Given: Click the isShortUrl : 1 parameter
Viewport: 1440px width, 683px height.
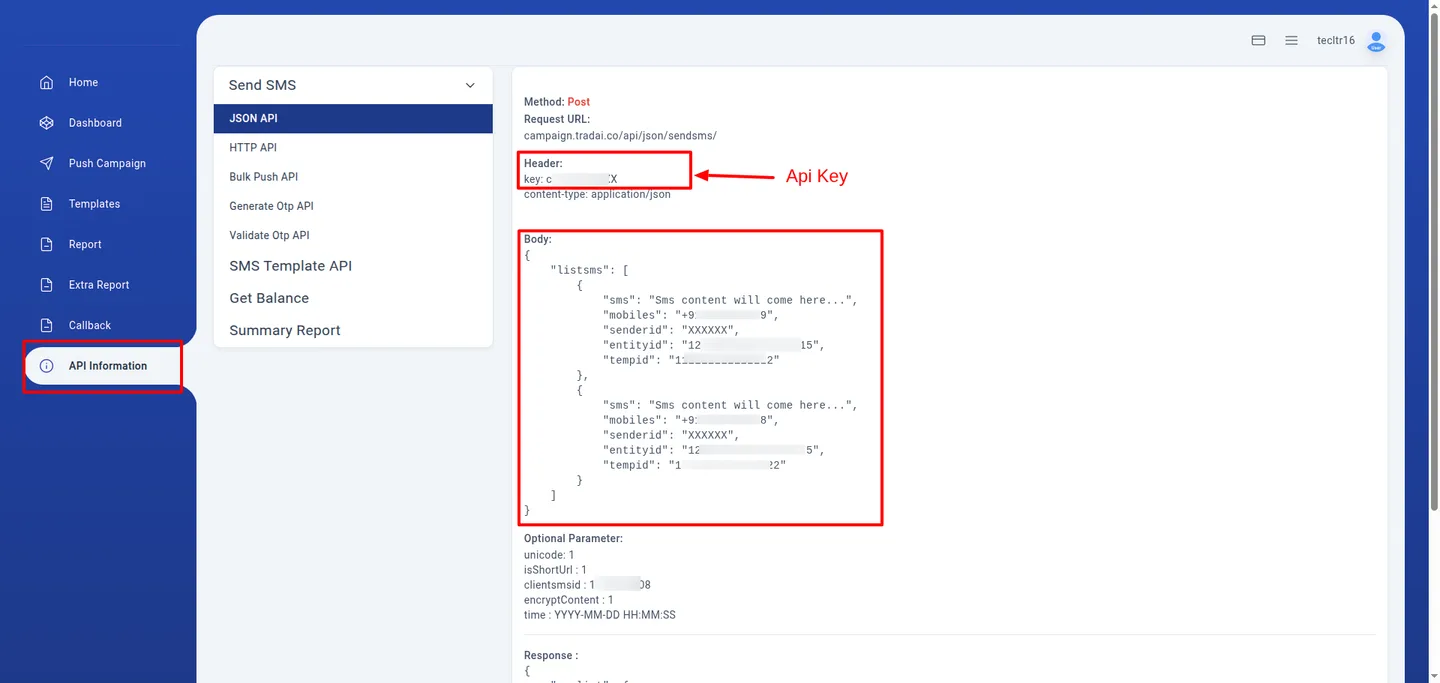Looking at the screenshot, I should pos(555,570).
